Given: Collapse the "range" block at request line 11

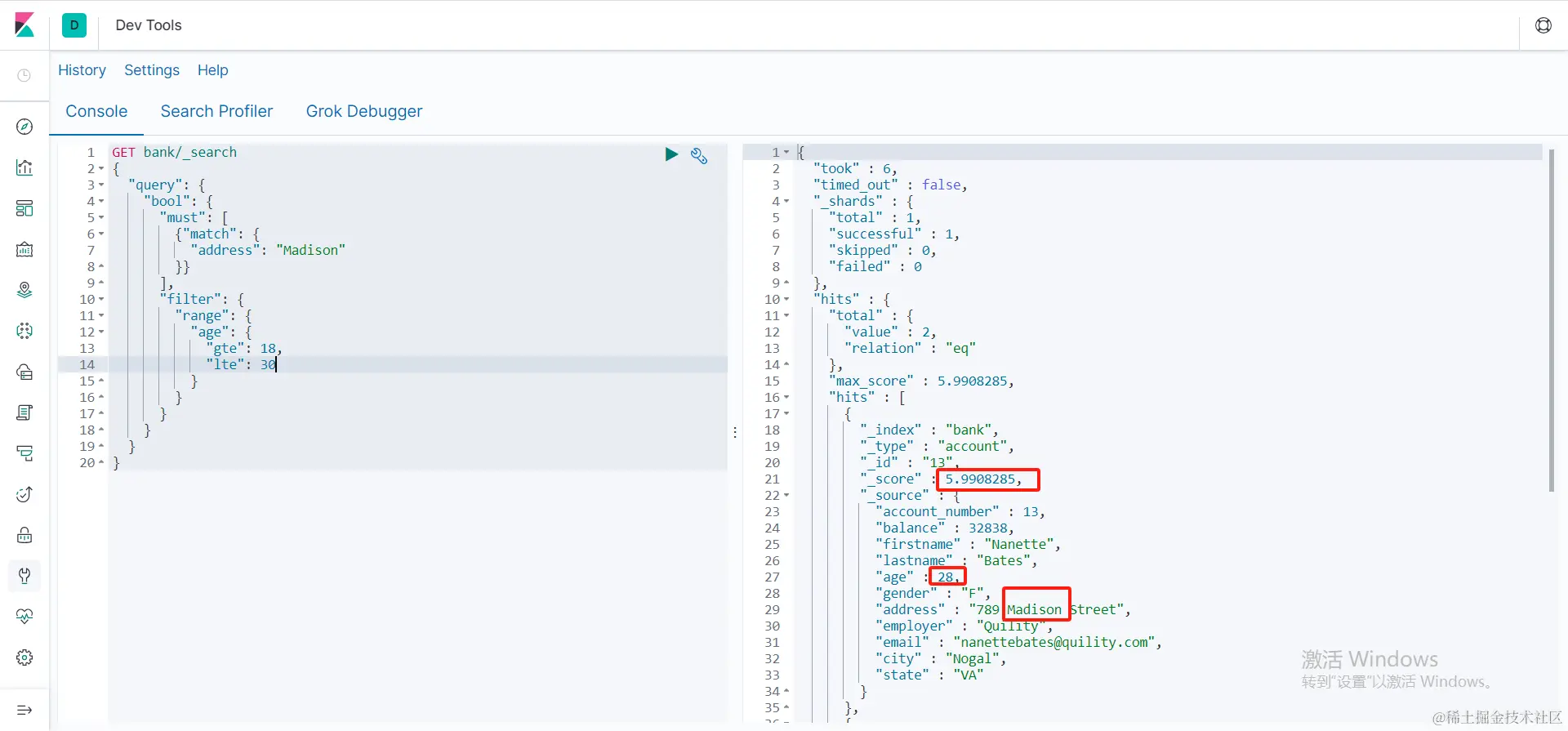Looking at the screenshot, I should pyautogui.click(x=101, y=316).
